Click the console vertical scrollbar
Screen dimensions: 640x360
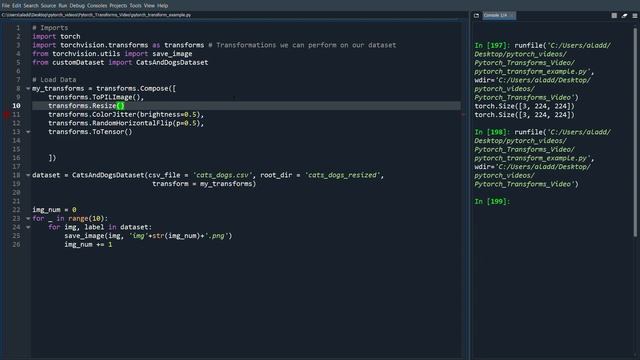(635, 131)
